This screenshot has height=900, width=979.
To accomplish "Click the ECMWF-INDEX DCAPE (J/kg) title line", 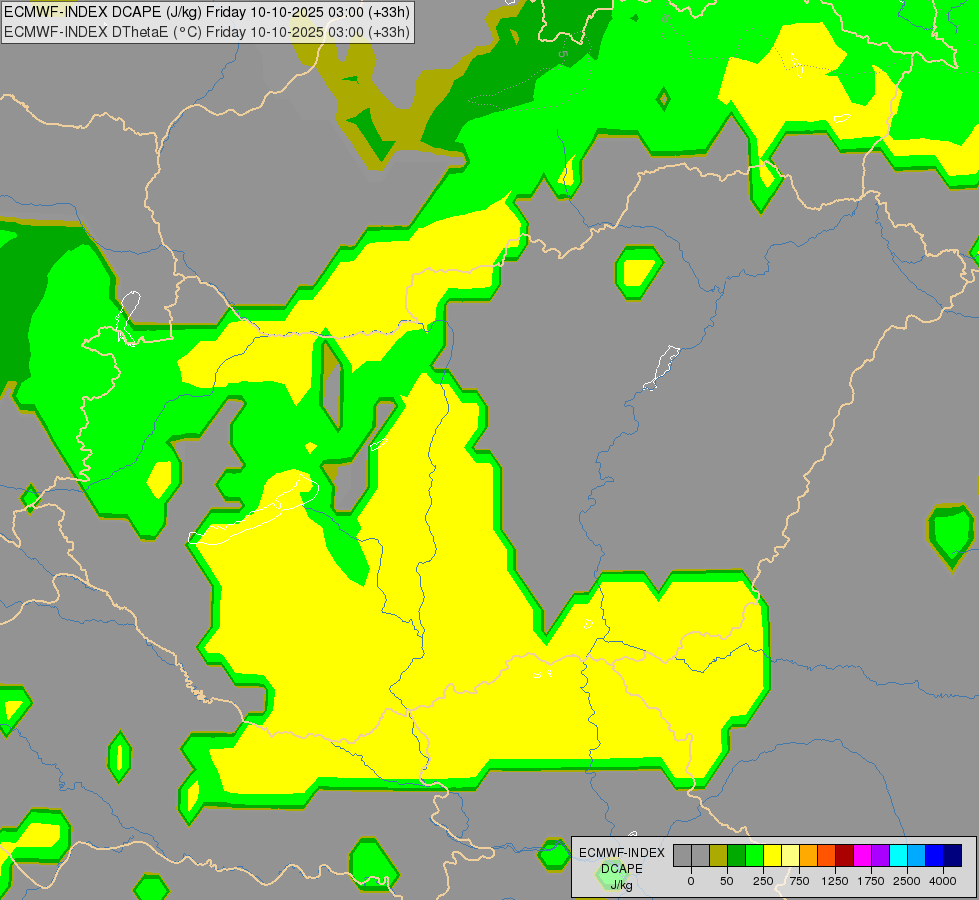I will point(207,12).
